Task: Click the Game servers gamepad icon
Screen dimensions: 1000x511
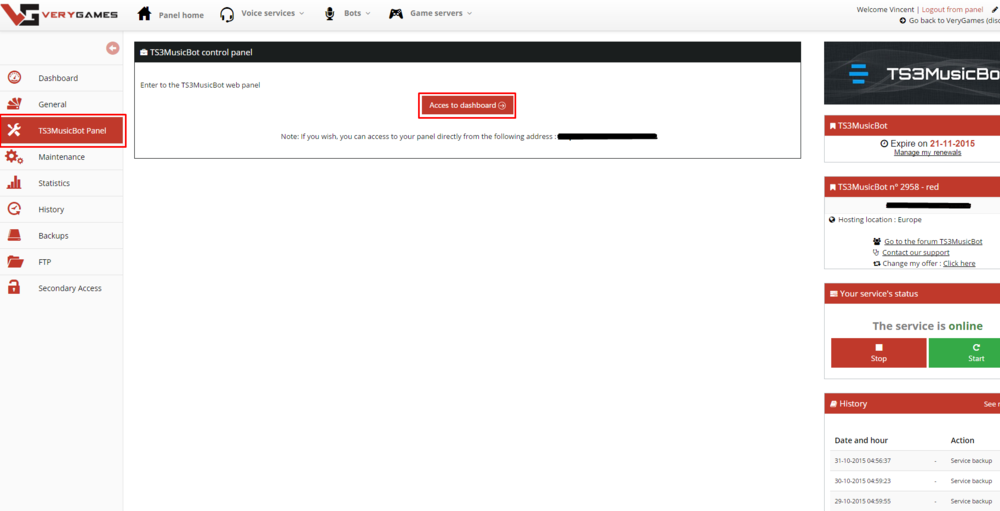Action: (x=396, y=13)
